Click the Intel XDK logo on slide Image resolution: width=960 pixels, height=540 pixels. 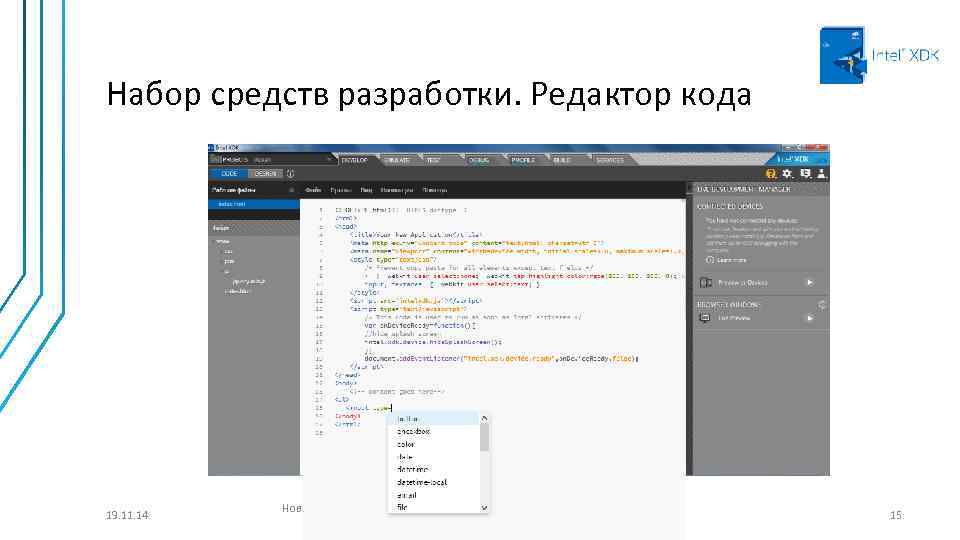click(x=880, y=55)
